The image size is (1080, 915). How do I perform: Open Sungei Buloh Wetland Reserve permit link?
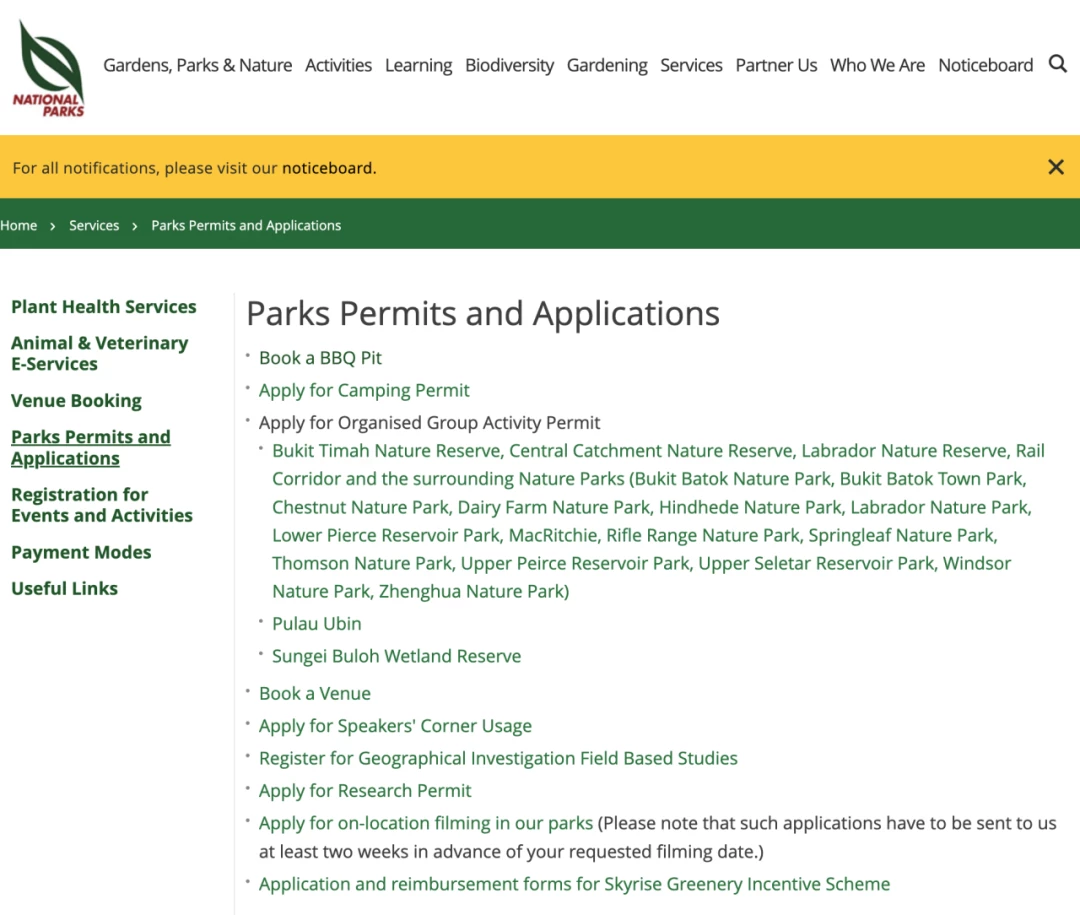tap(396, 656)
